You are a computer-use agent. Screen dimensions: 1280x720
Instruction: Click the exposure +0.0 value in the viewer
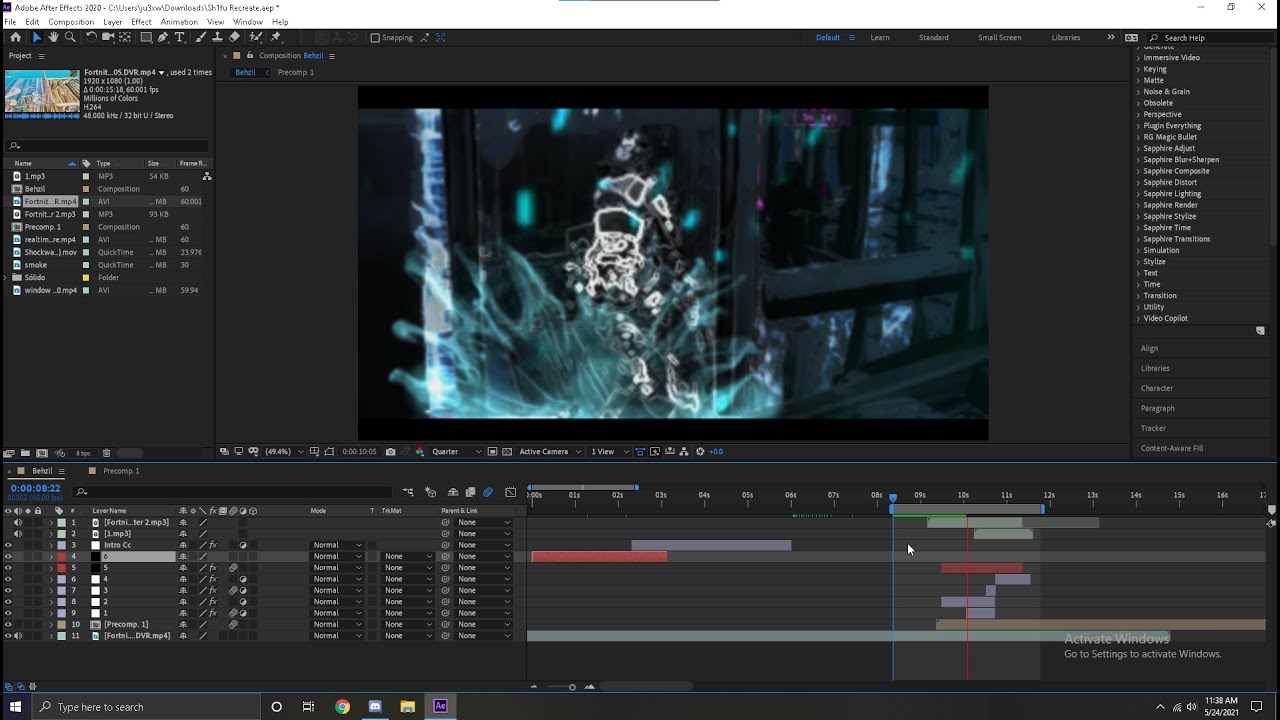click(x=715, y=452)
